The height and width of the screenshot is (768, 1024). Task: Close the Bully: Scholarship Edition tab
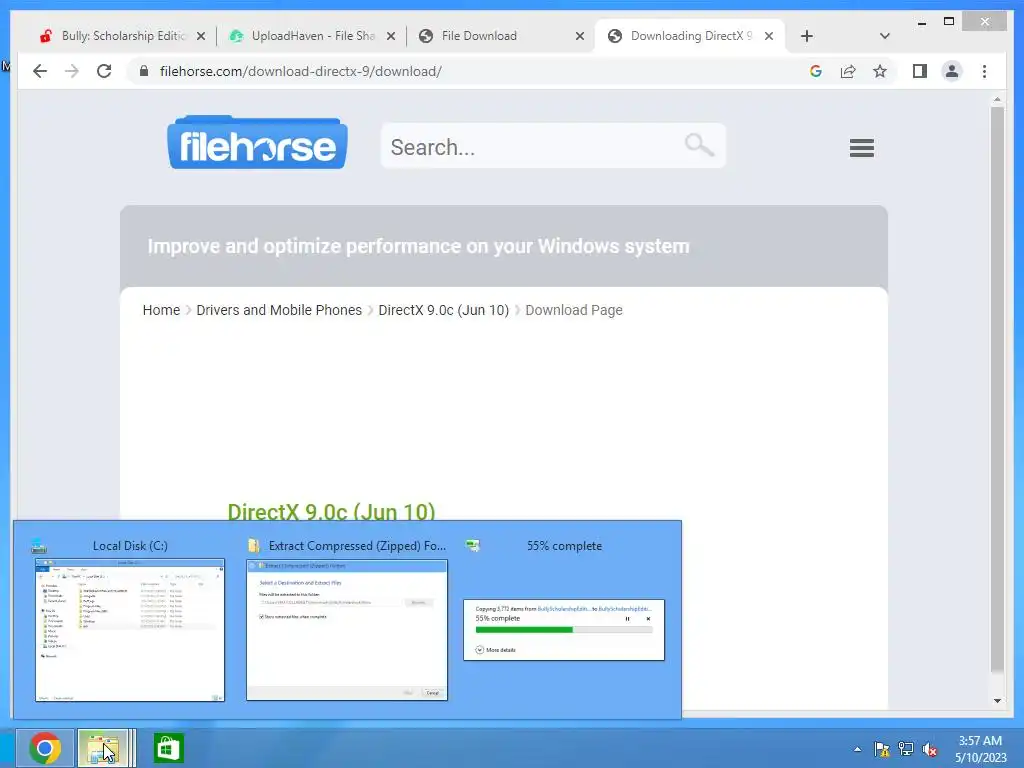pos(201,36)
